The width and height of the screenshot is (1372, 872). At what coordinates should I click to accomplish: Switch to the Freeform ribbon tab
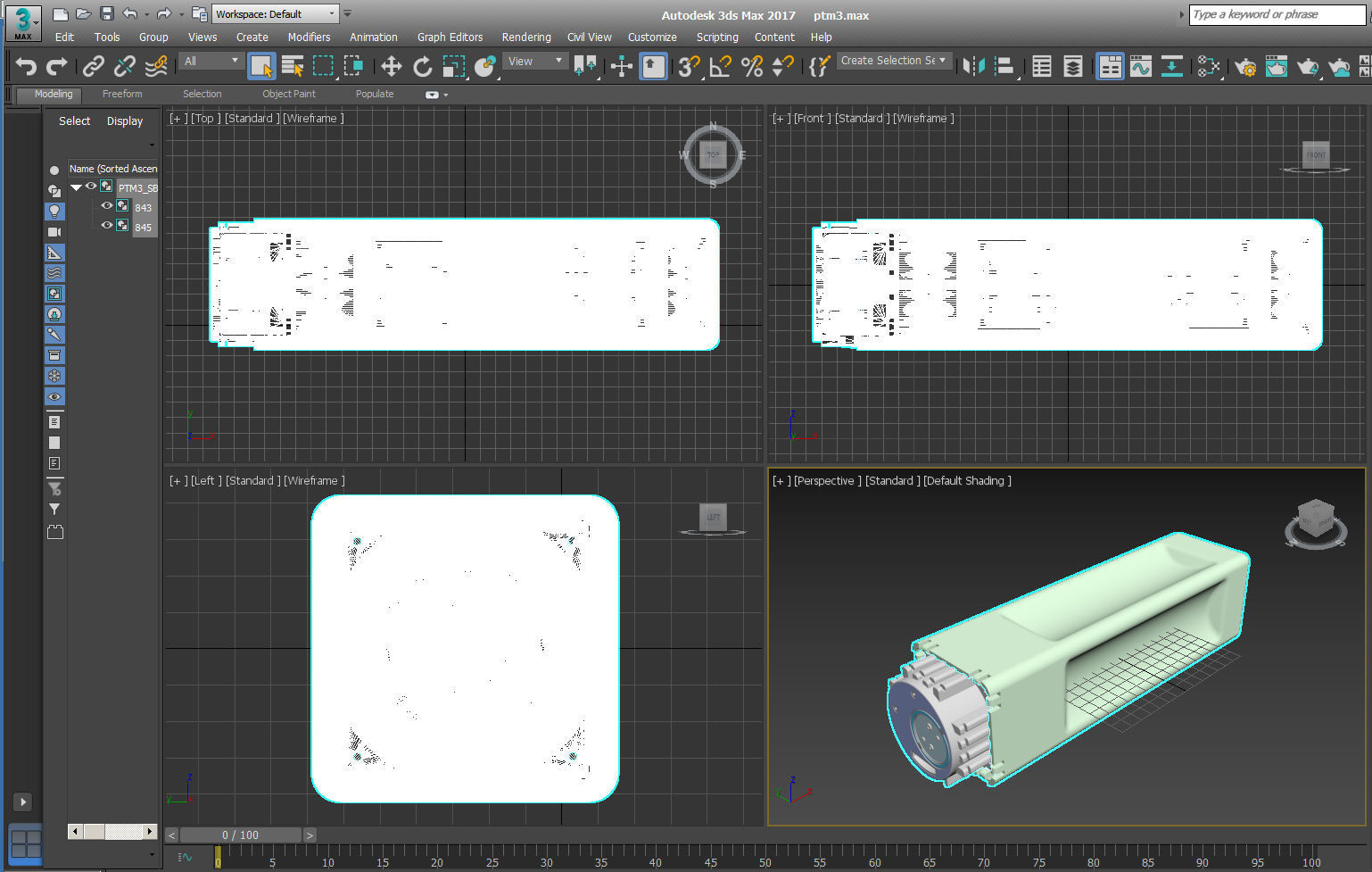(122, 94)
